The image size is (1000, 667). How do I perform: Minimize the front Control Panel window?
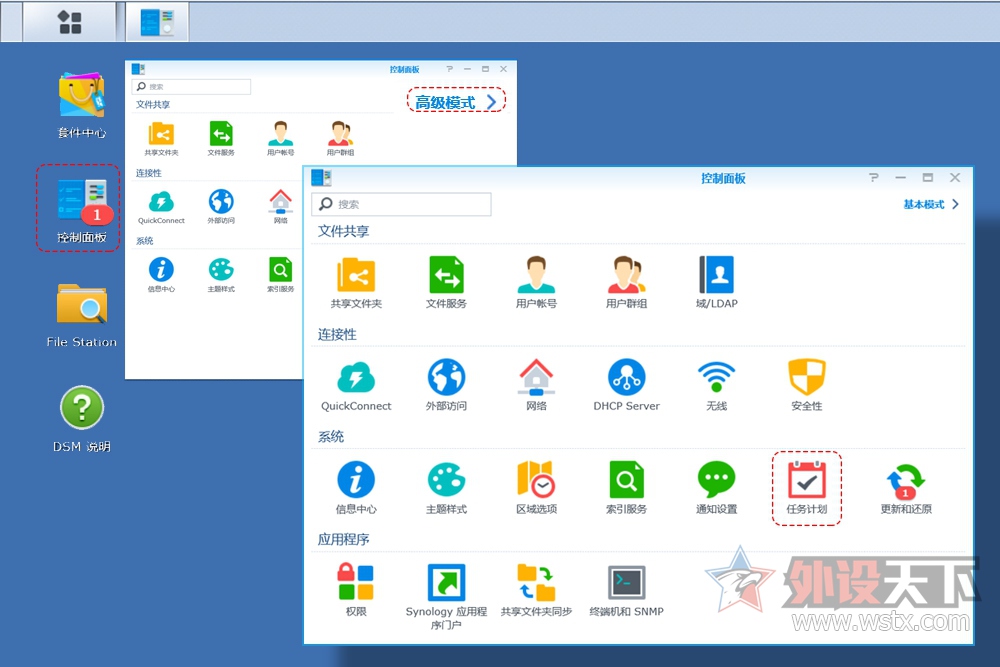click(900, 177)
